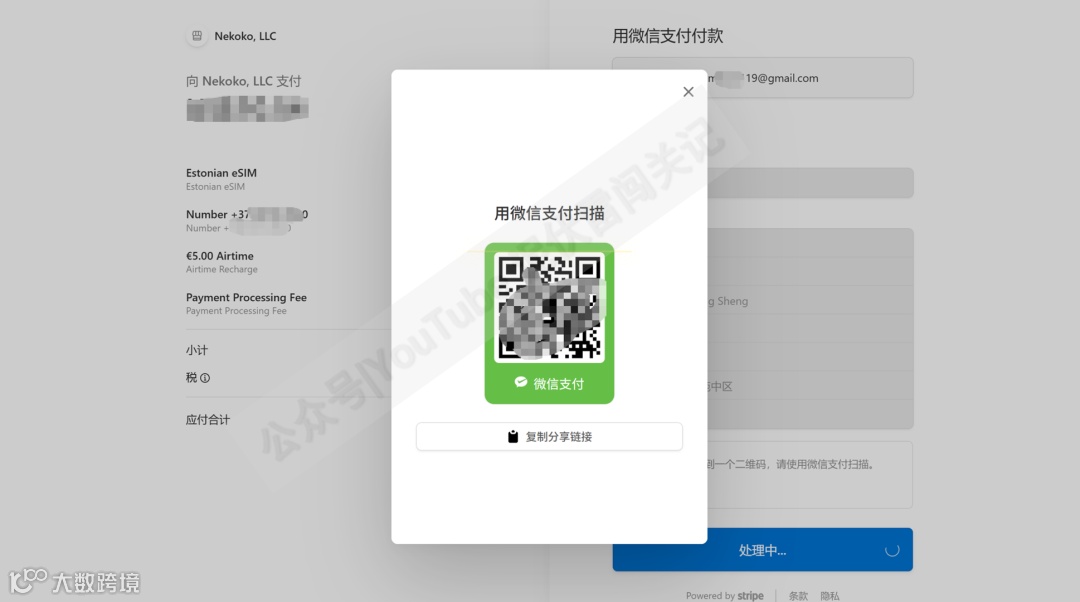Click the €5.00 Airtime line item

[x=220, y=256]
